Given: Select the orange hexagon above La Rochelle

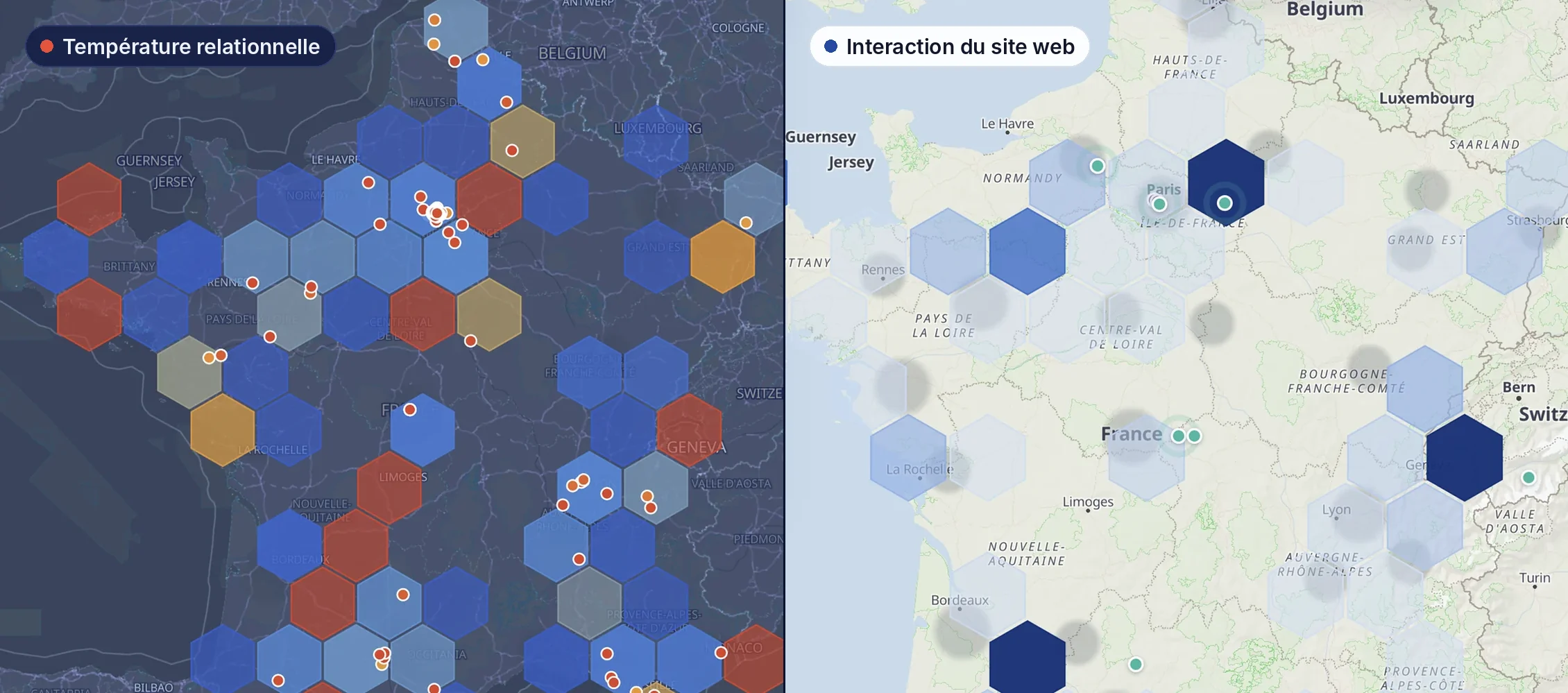Looking at the screenshot, I should pos(223,430).
